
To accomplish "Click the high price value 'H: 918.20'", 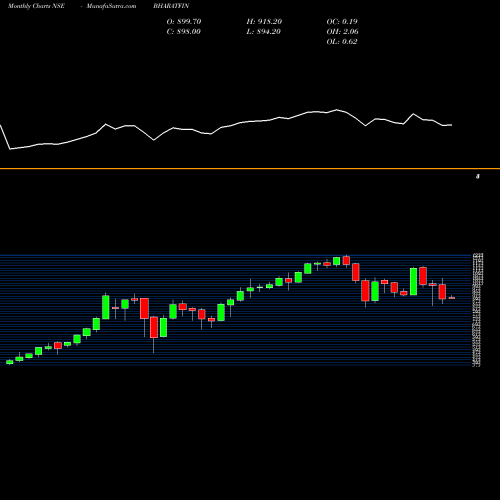I will 264,22.
